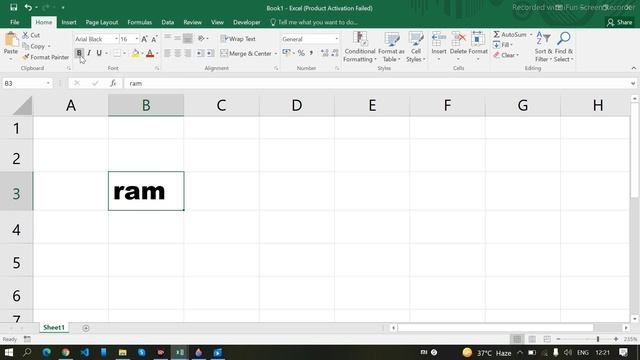Click the Orientation text rotation icon
Image resolution: width=640 pixels, height=360 pixels.
pyautogui.click(x=201, y=38)
